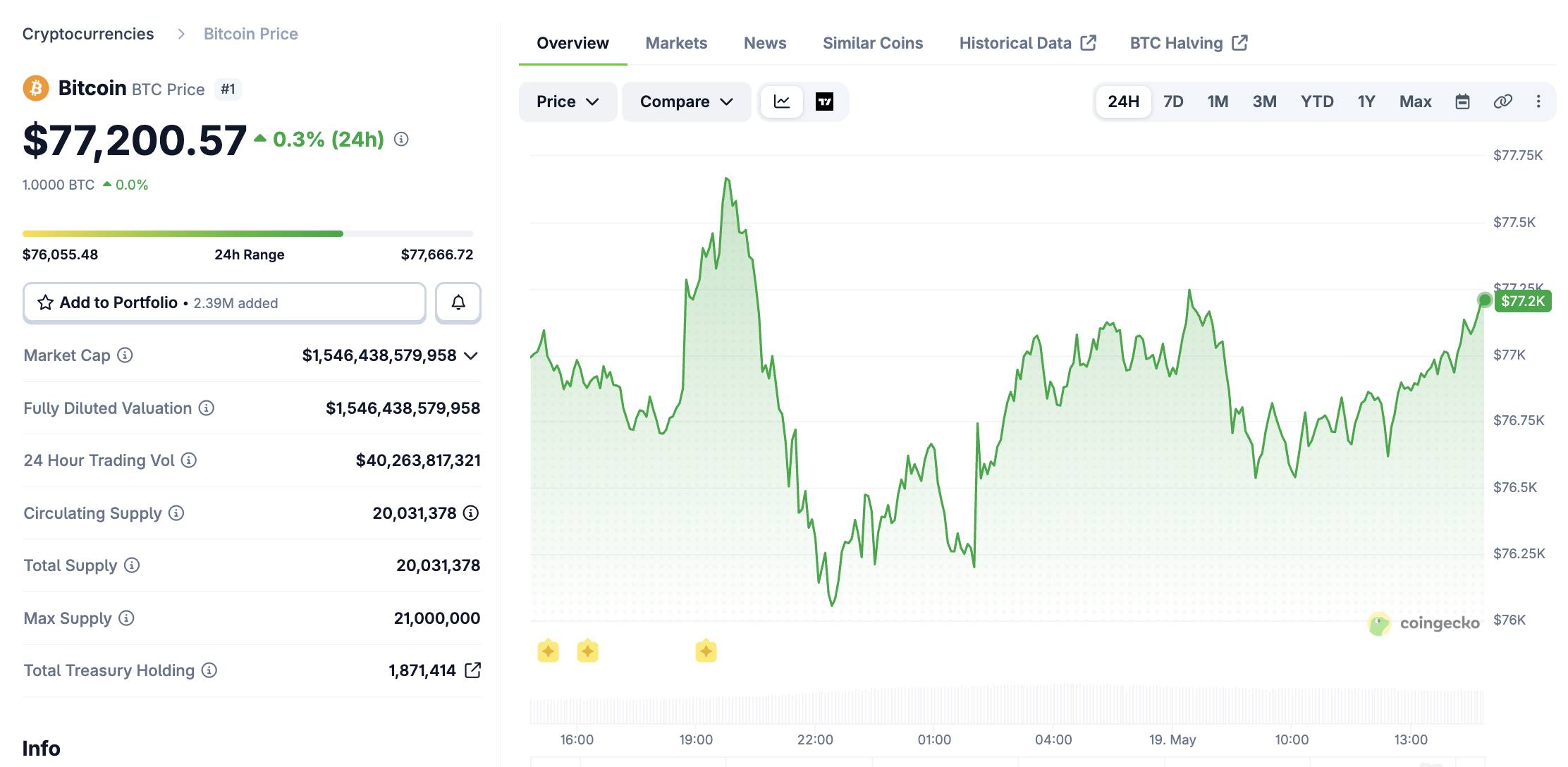This screenshot has width=1568, height=767.
Task: Select the 24H time range
Action: (1124, 102)
